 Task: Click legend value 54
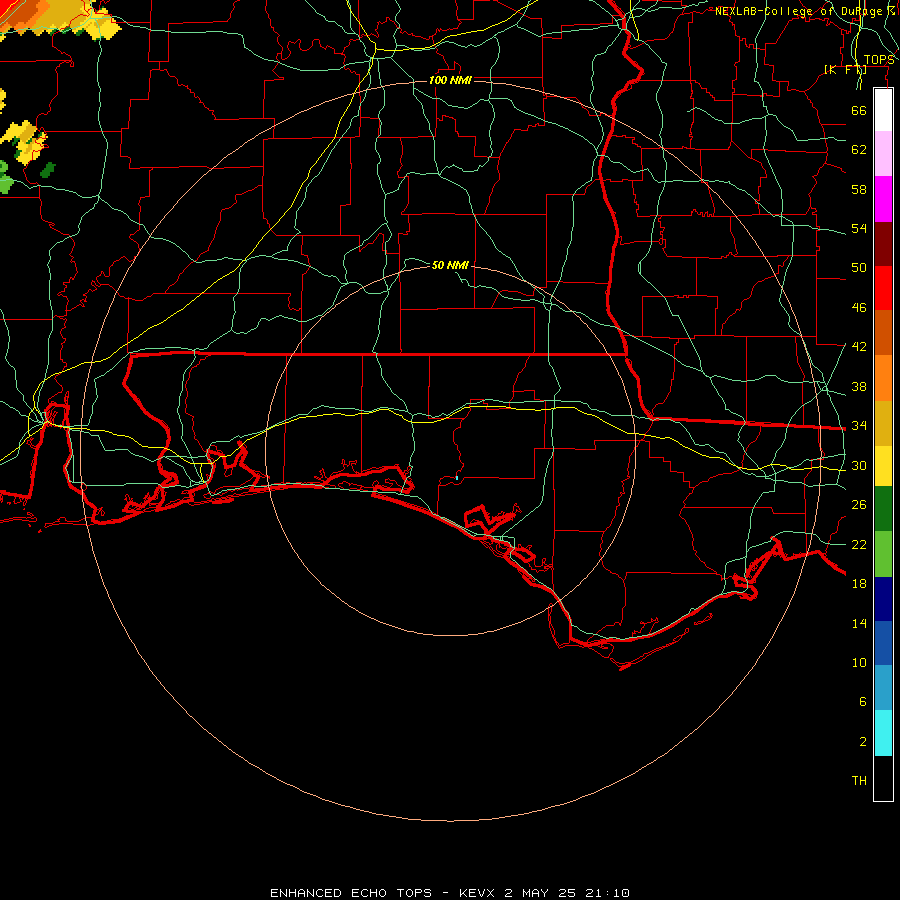tap(859, 228)
